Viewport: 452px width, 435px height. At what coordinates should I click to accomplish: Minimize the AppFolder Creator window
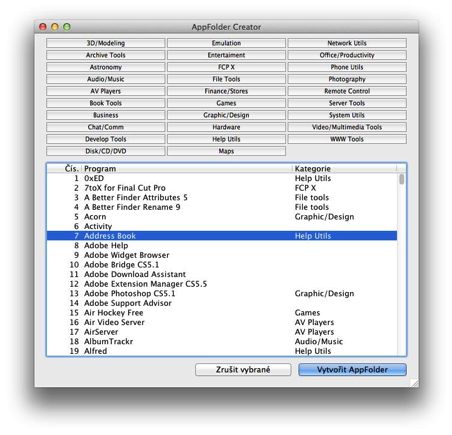[55, 27]
